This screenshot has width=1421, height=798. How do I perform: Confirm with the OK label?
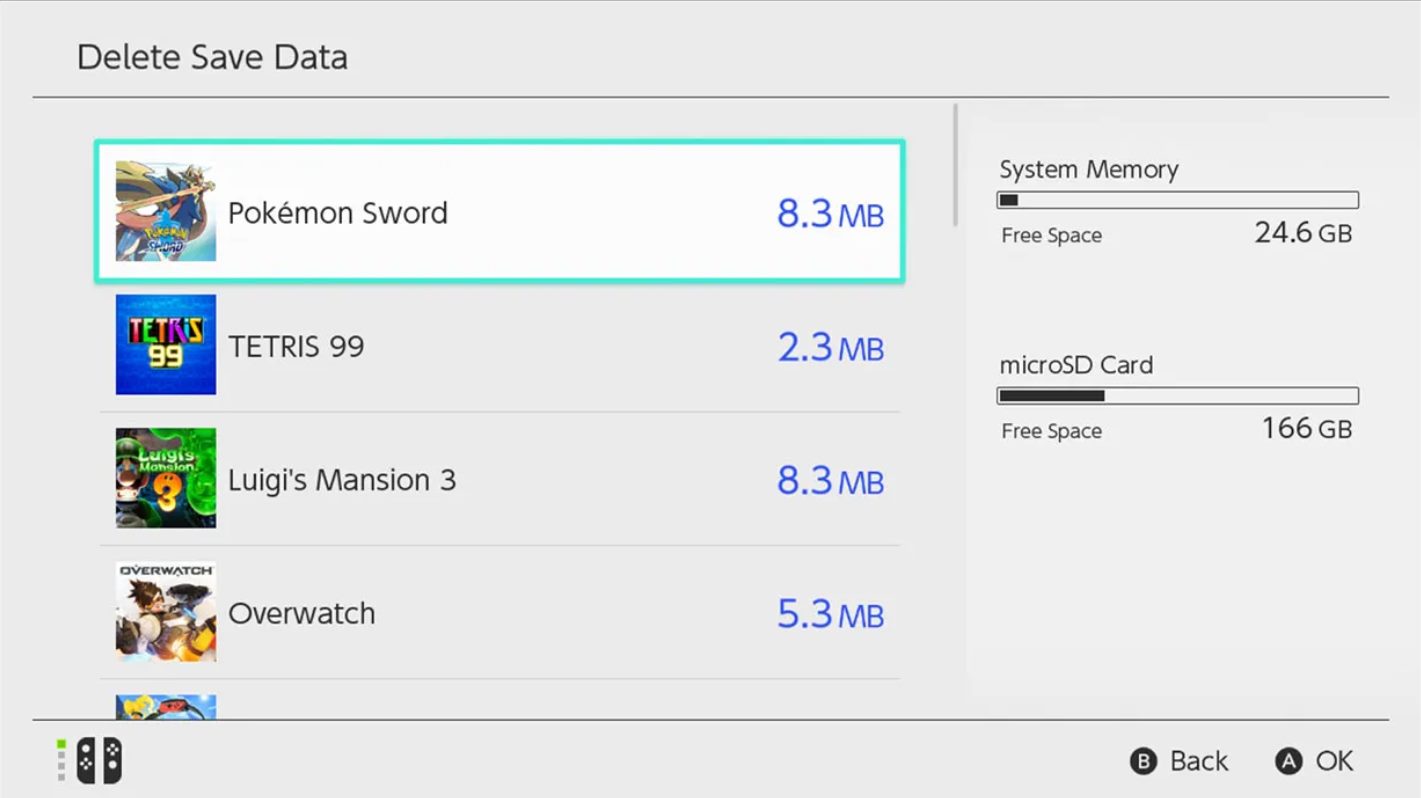[1334, 762]
